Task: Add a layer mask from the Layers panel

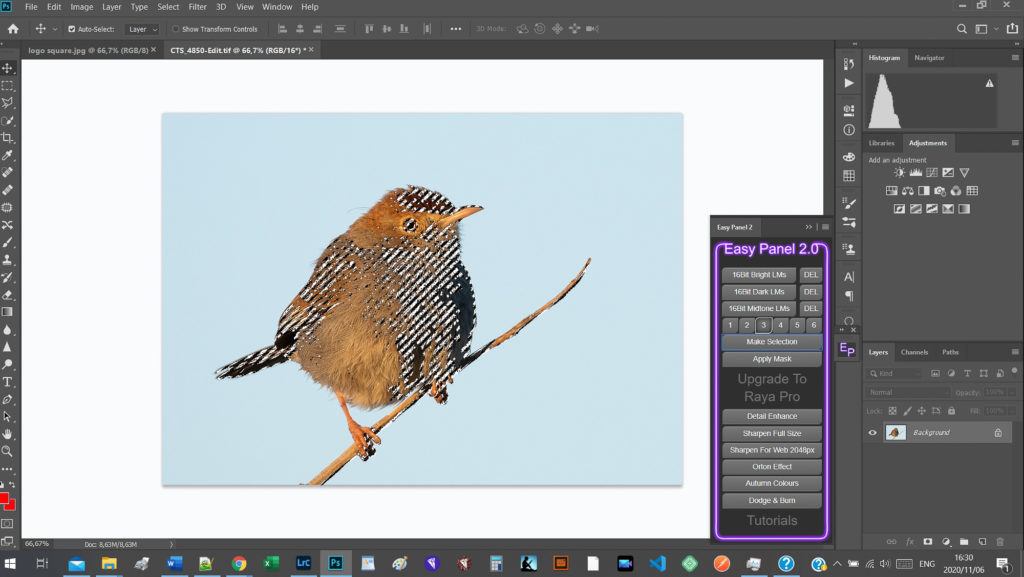Action: 928,541
